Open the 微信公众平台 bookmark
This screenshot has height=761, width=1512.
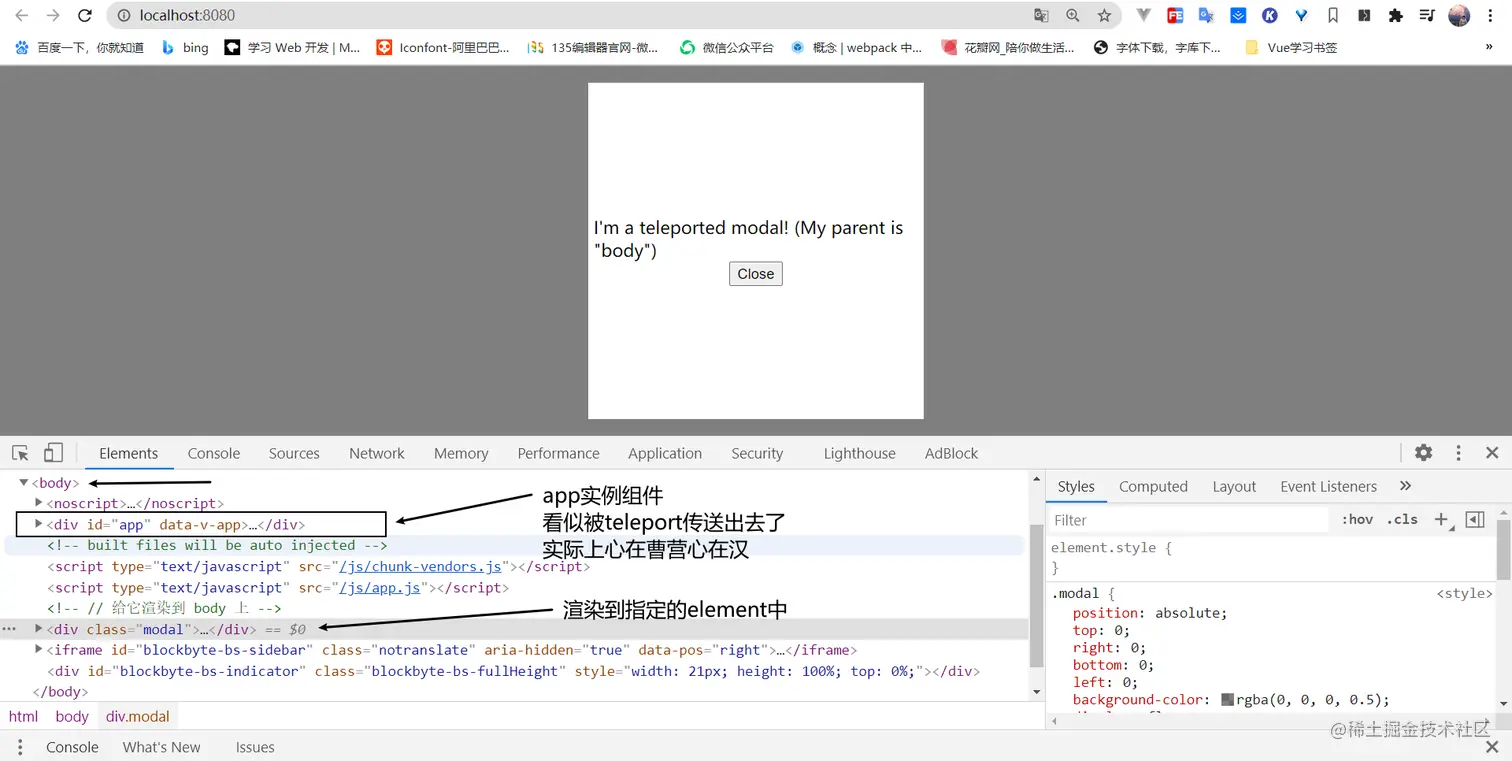pos(727,47)
